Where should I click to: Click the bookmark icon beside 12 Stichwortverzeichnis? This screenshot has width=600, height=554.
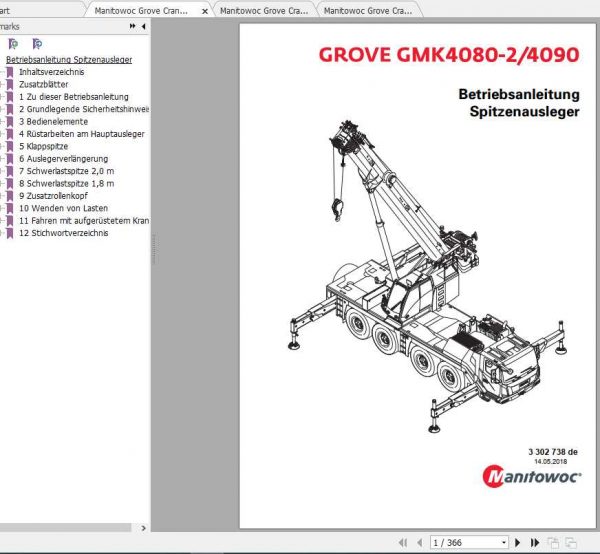coord(10,233)
